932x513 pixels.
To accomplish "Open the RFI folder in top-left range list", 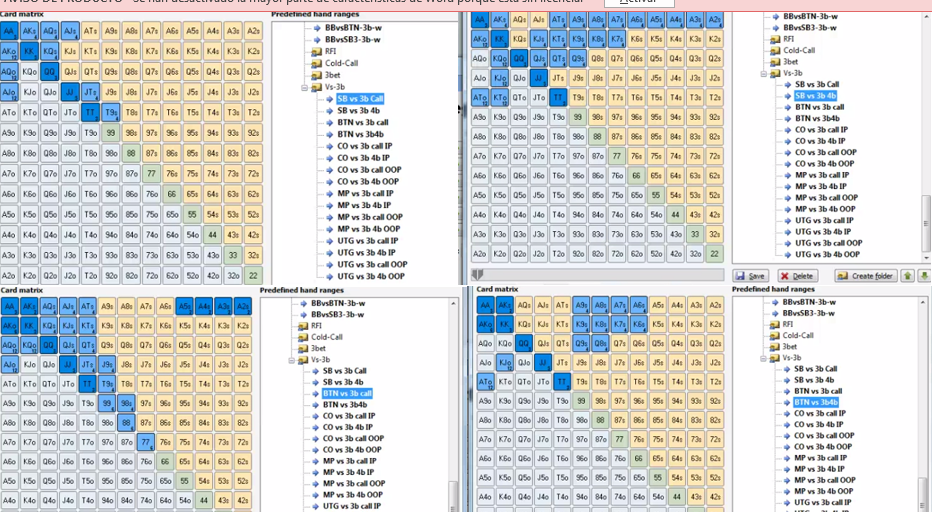I will [331, 51].
